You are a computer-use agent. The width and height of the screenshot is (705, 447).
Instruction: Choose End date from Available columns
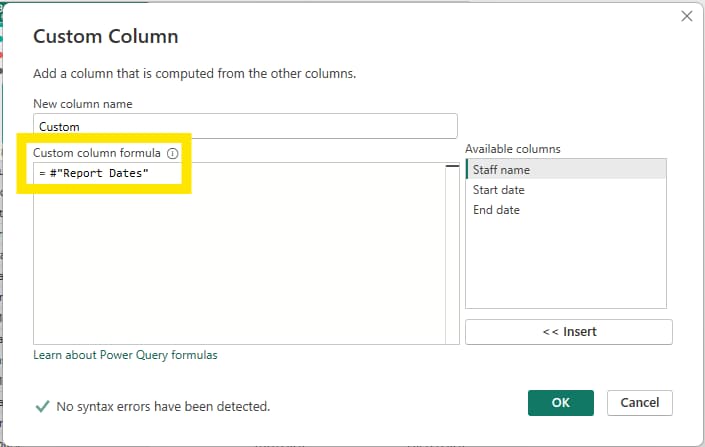(565, 210)
